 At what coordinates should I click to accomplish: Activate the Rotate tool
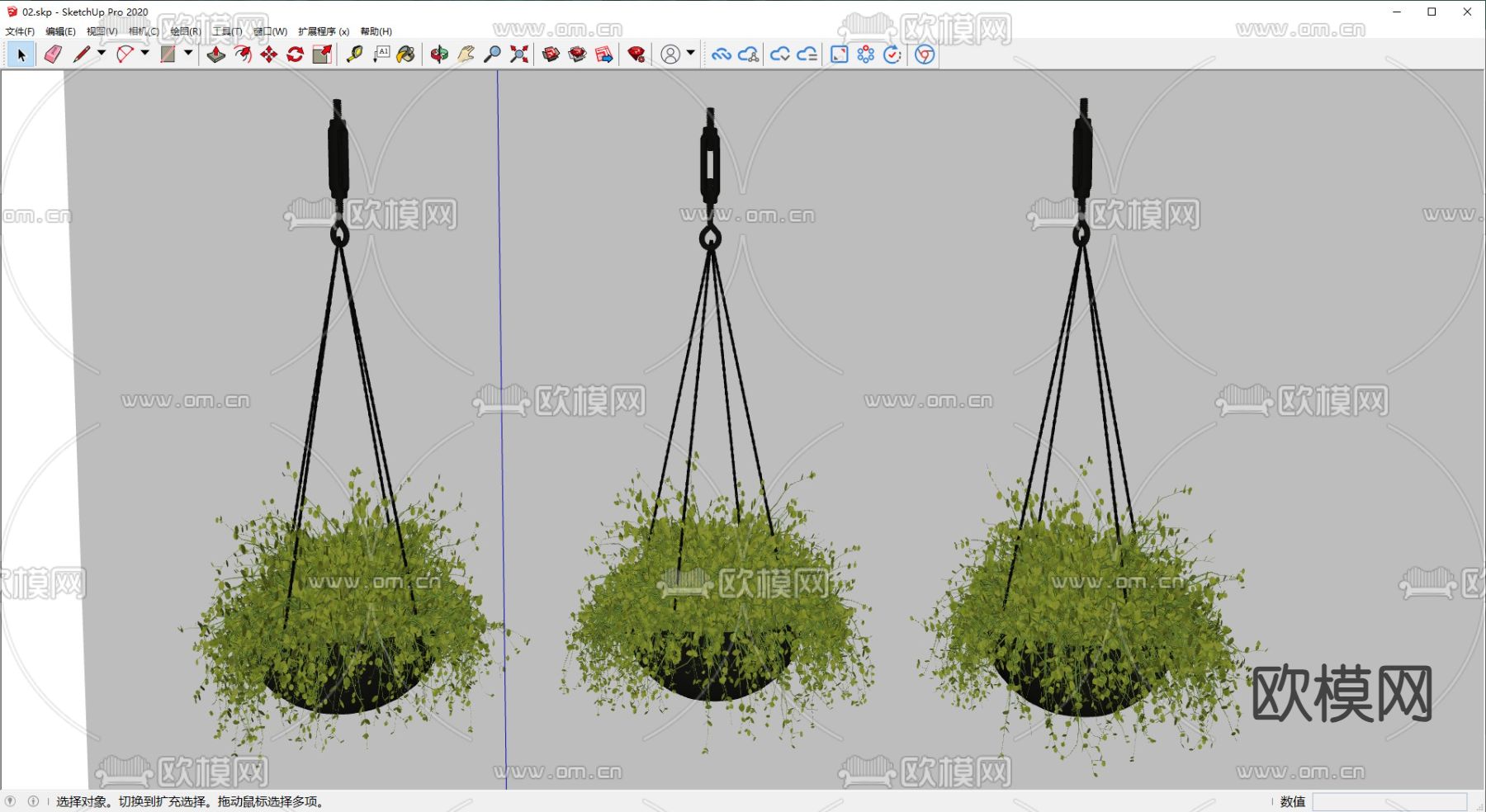pyautogui.click(x=296, y=54)
